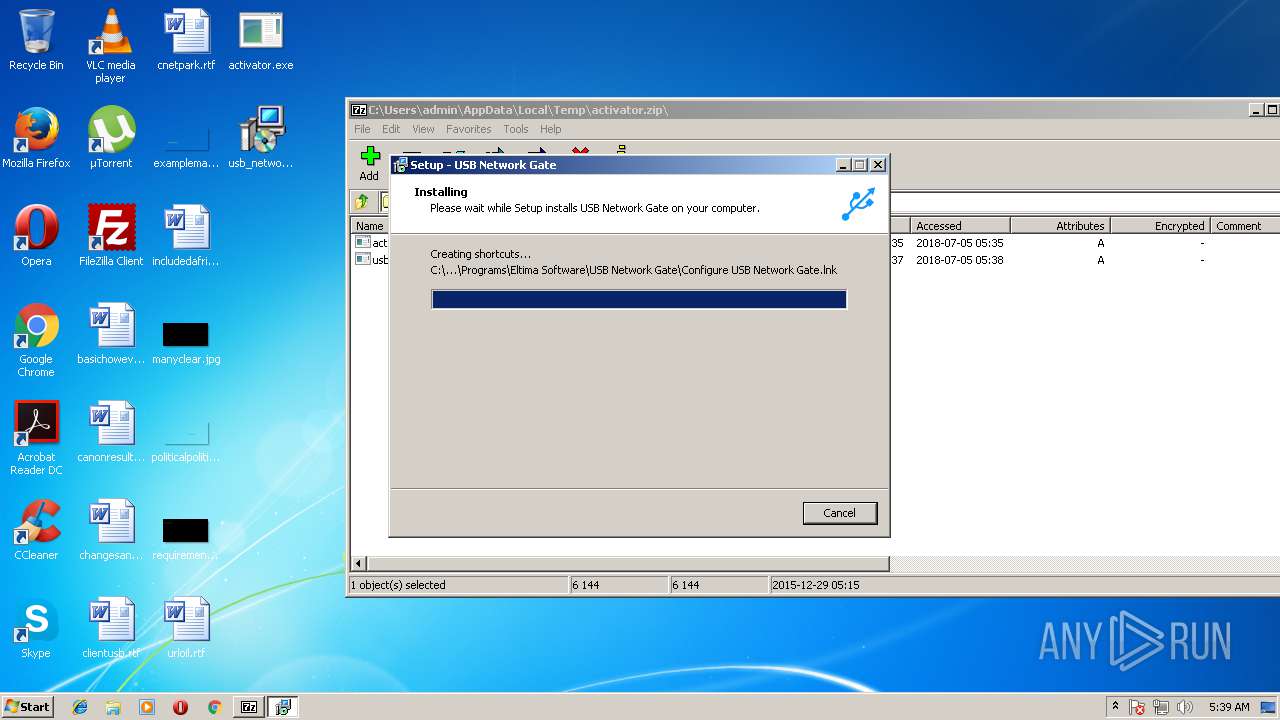This screenshot has width=1280, height=720.
Task: Open the 7-Zip Help menu
Action: click(551, 129)
